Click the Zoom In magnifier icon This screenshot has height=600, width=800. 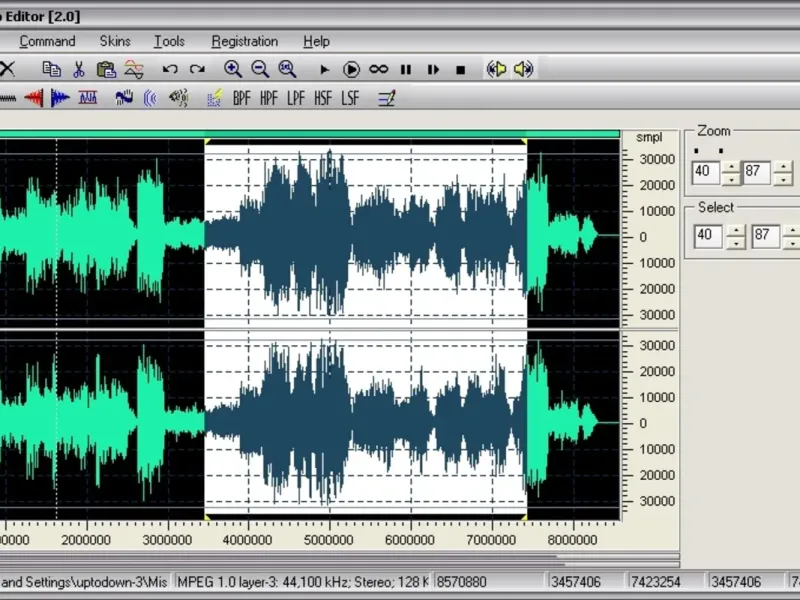[x=233, y=69]
